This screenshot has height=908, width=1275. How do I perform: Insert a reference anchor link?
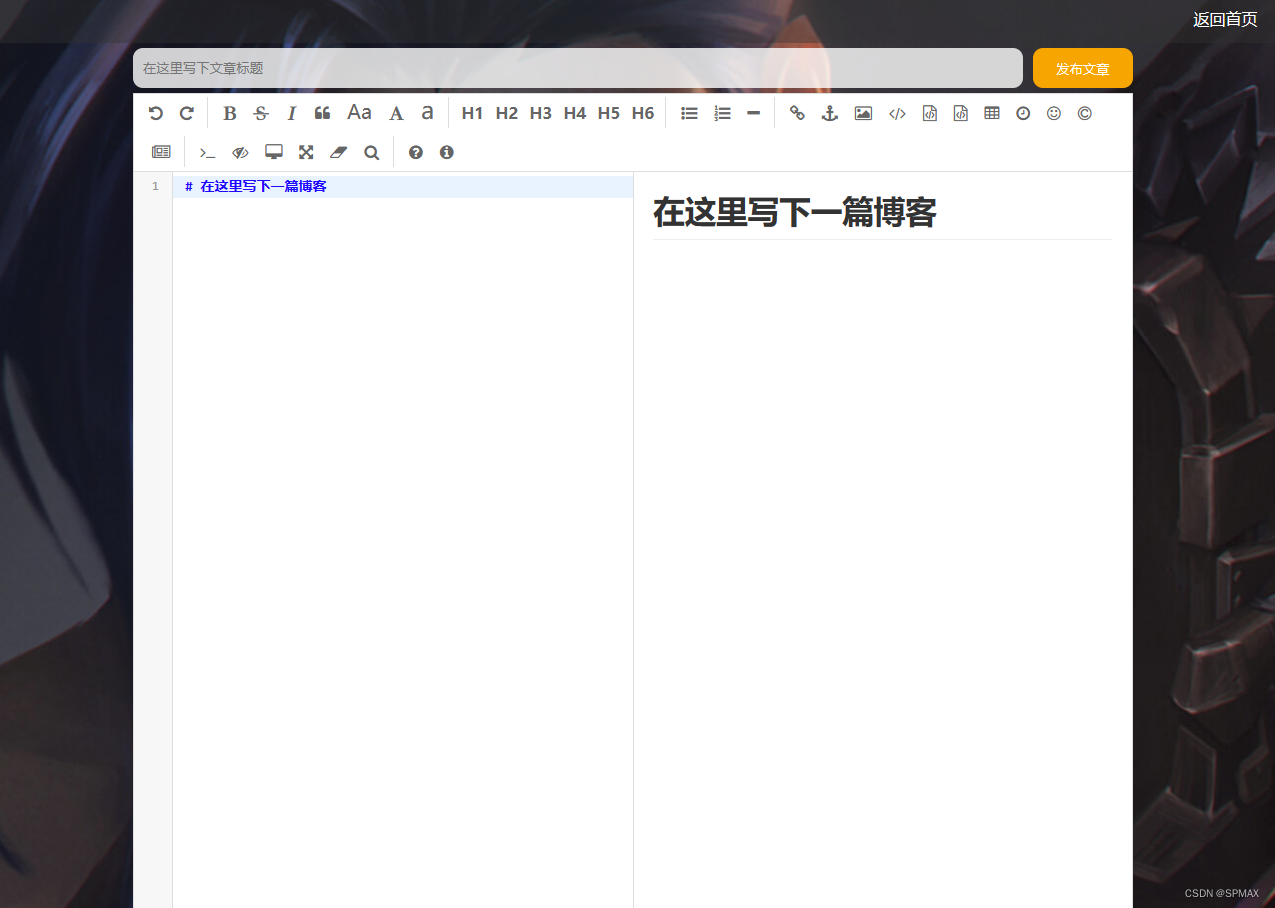pyautogui.click(x=829, y=113)
